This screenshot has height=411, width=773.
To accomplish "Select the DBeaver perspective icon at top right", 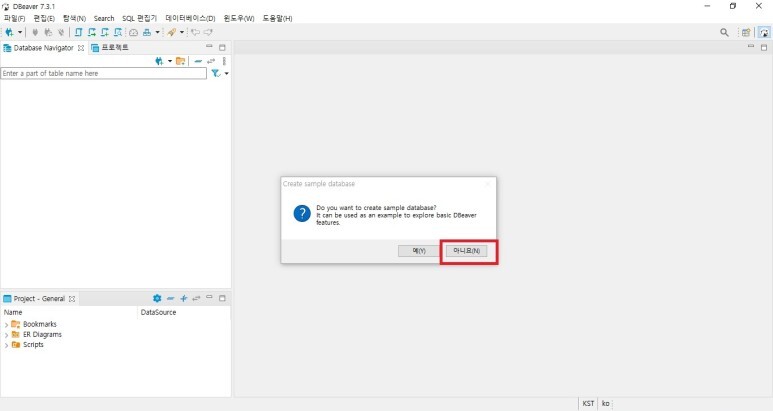I will [764, 33].
